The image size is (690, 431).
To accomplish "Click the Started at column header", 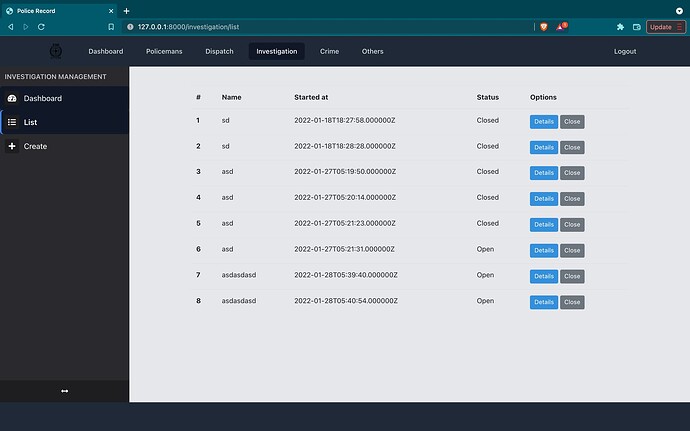I will 311,97.
